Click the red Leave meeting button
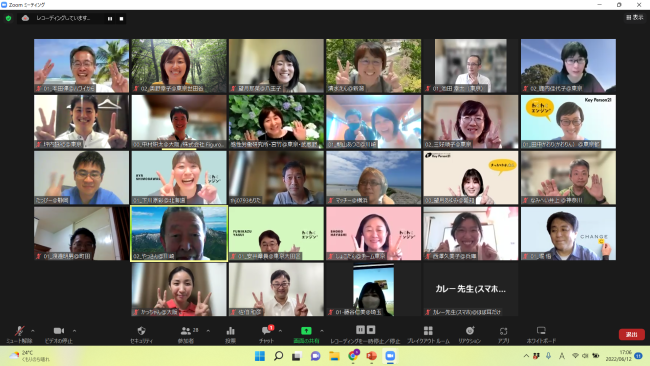Viewport: 650px width, 366px height. point(631,334)
